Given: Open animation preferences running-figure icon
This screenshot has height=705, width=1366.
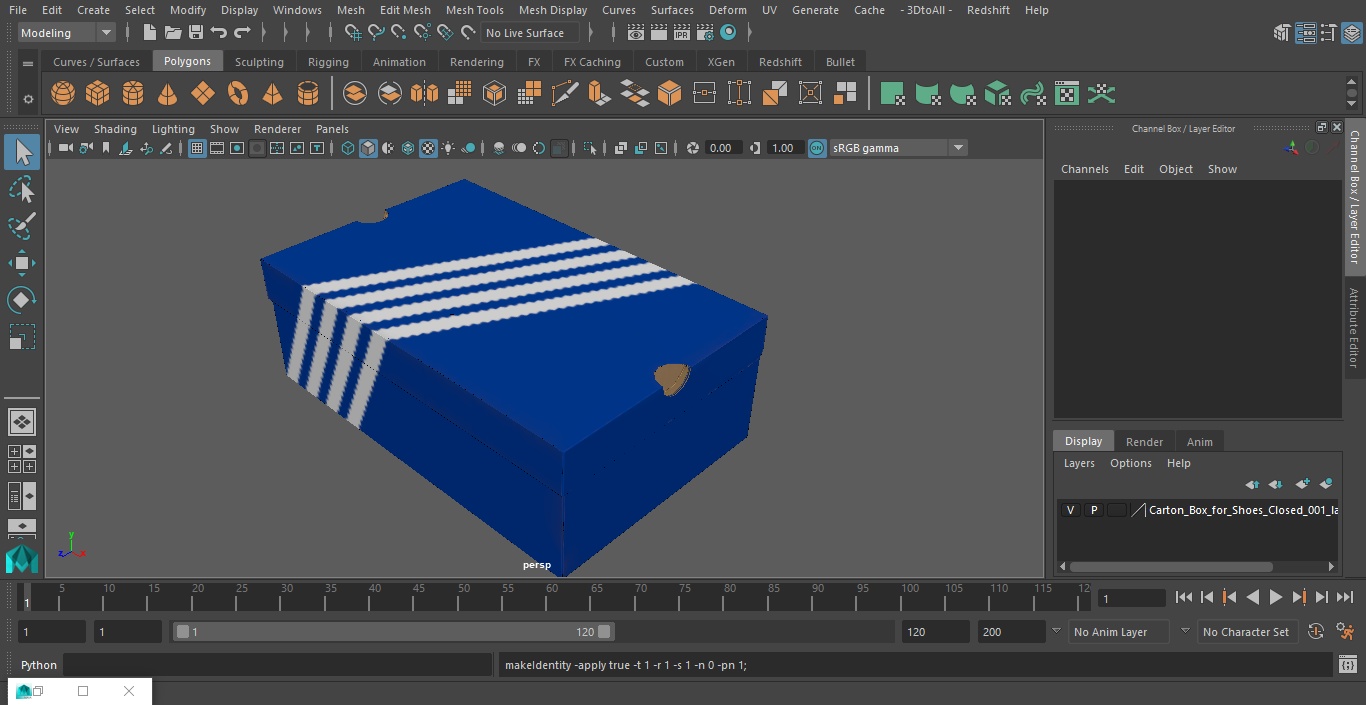Looking at the screenshot, I should [1345, 632].
